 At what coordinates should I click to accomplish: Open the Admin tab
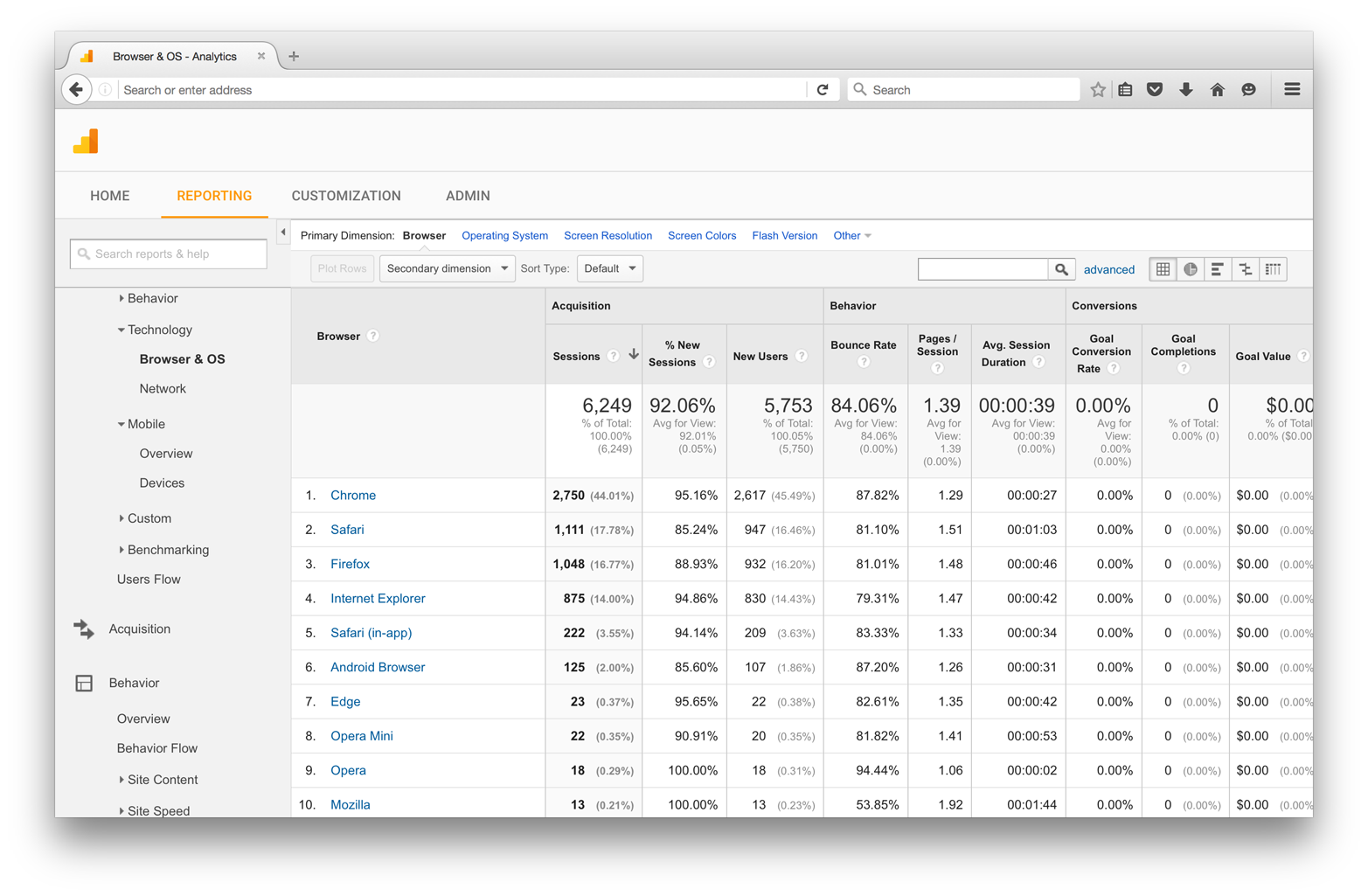coord(468,196)
